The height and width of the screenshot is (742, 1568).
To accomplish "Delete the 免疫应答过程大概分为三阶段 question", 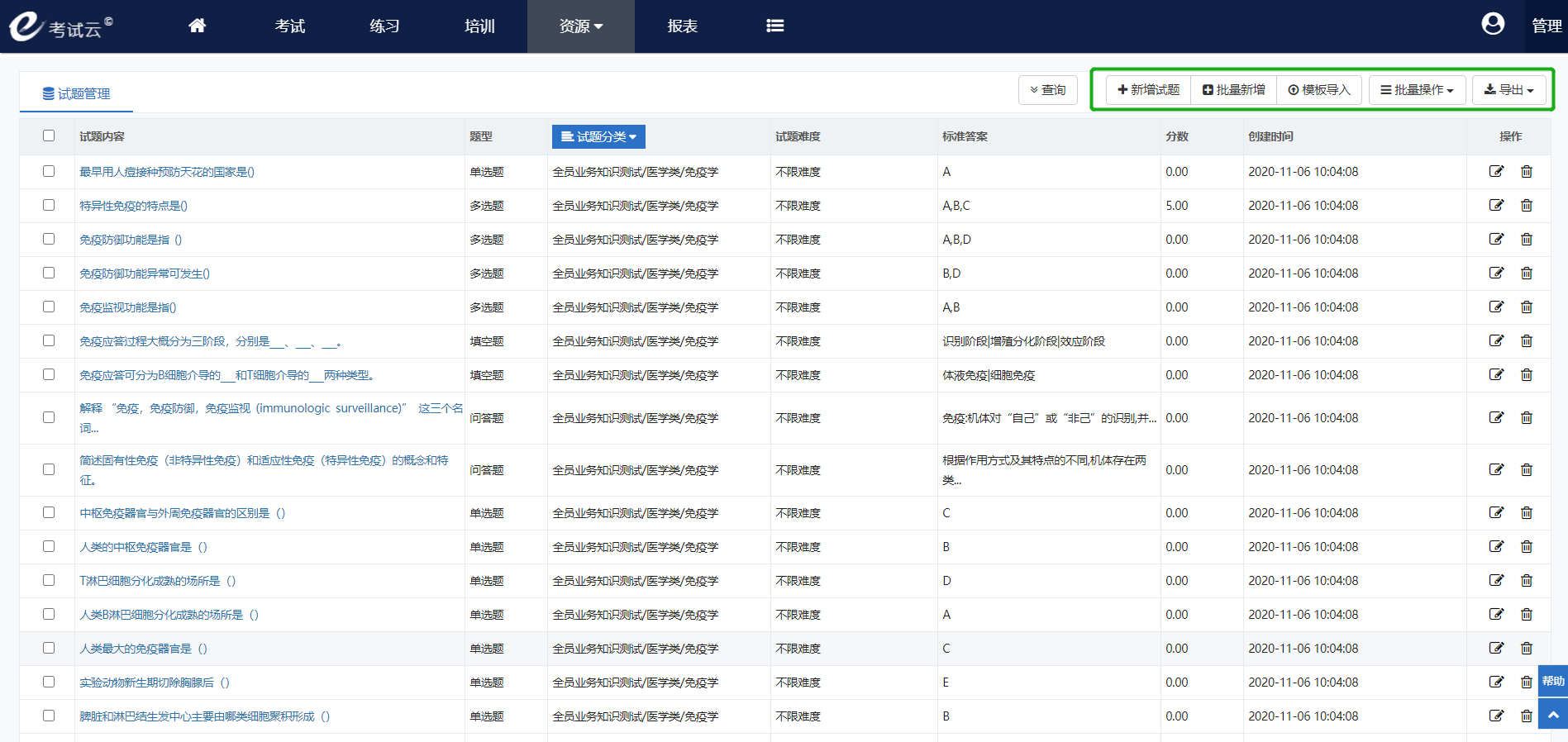I will pyautogui.click(x=1527, y=340).
